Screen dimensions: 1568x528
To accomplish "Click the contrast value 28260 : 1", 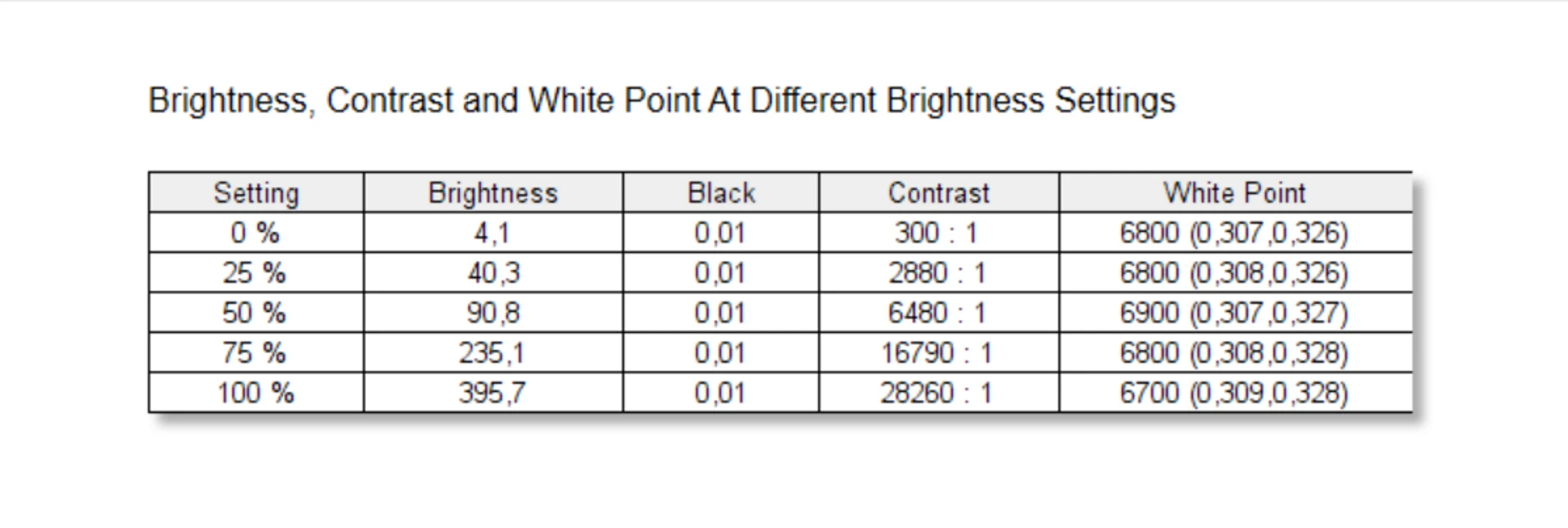I will pyautogui.click(x=937, y=393).
